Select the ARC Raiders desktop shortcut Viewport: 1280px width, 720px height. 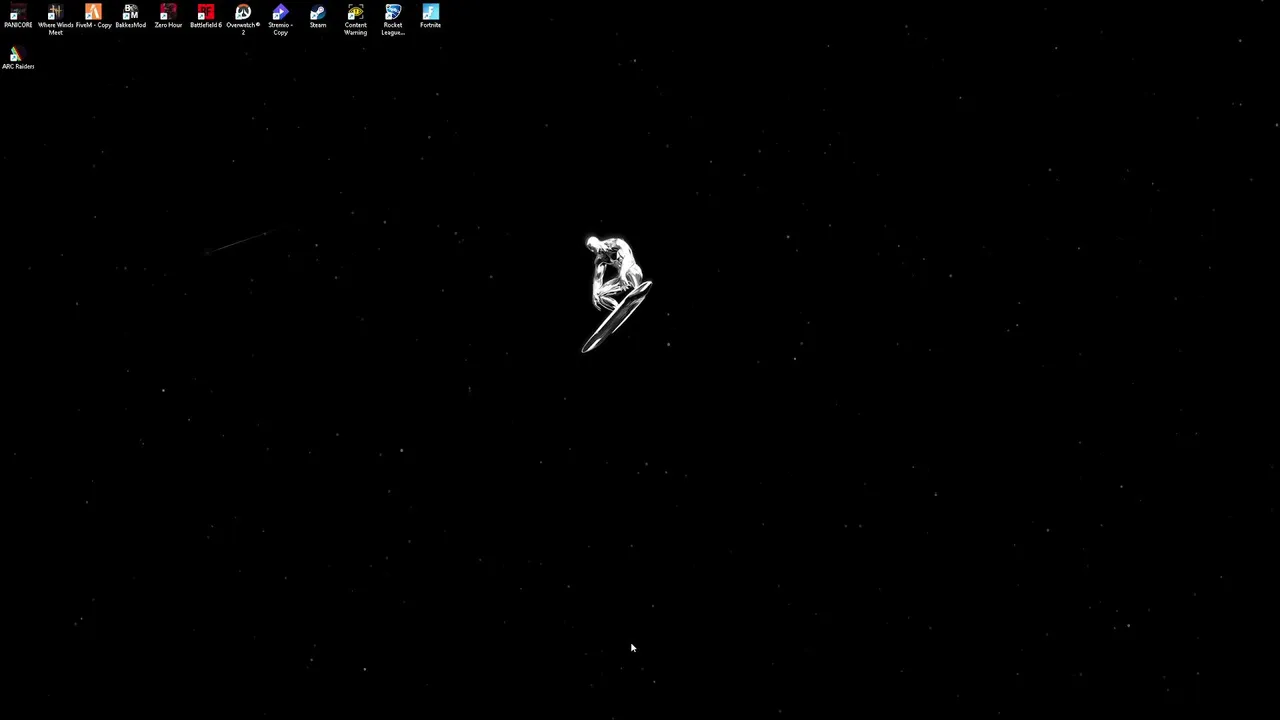point(18,58)
